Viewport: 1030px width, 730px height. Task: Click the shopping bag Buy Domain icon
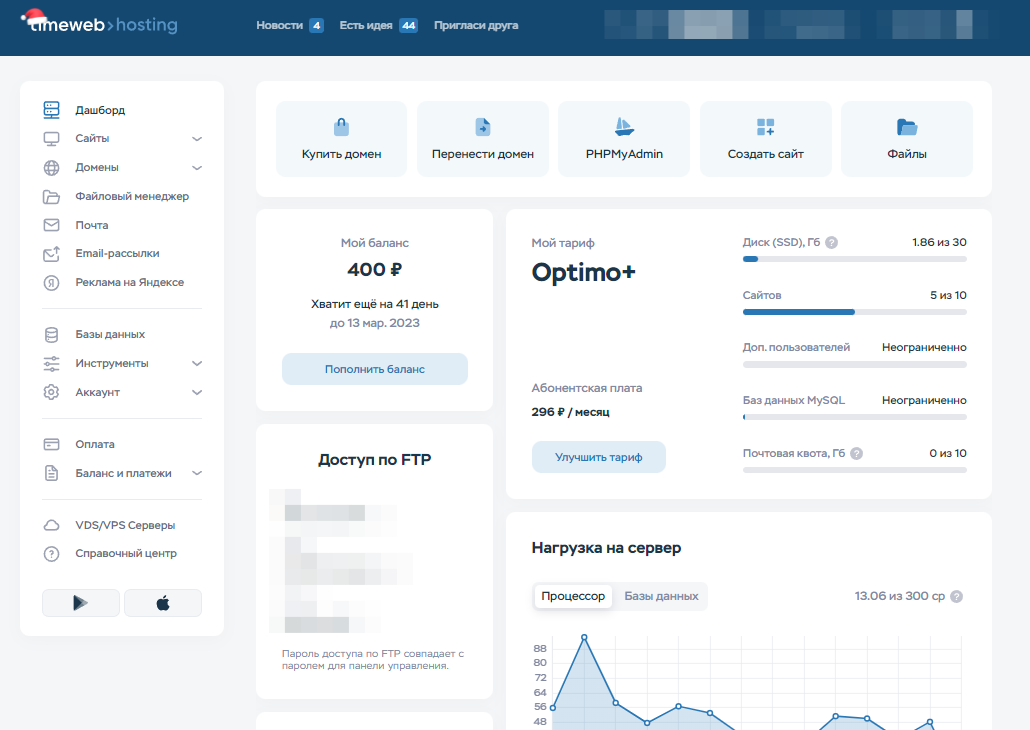(341, 127)
